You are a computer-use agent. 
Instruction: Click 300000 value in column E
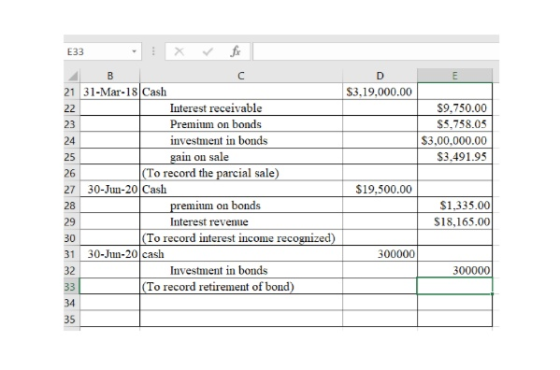(455, 270)
